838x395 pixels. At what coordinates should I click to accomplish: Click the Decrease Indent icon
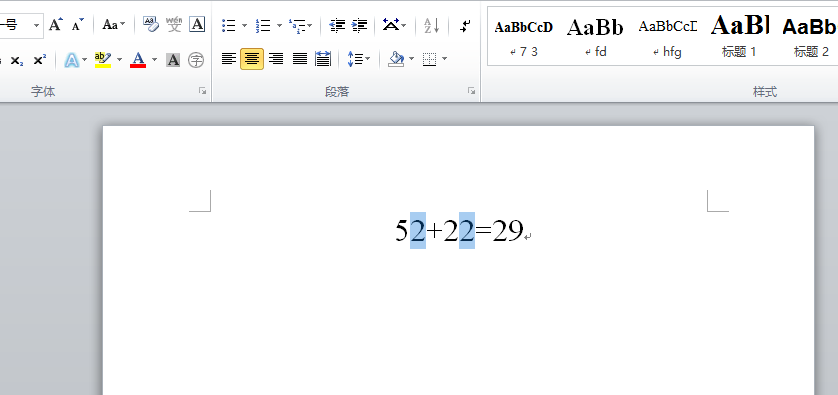pos(337,25)
